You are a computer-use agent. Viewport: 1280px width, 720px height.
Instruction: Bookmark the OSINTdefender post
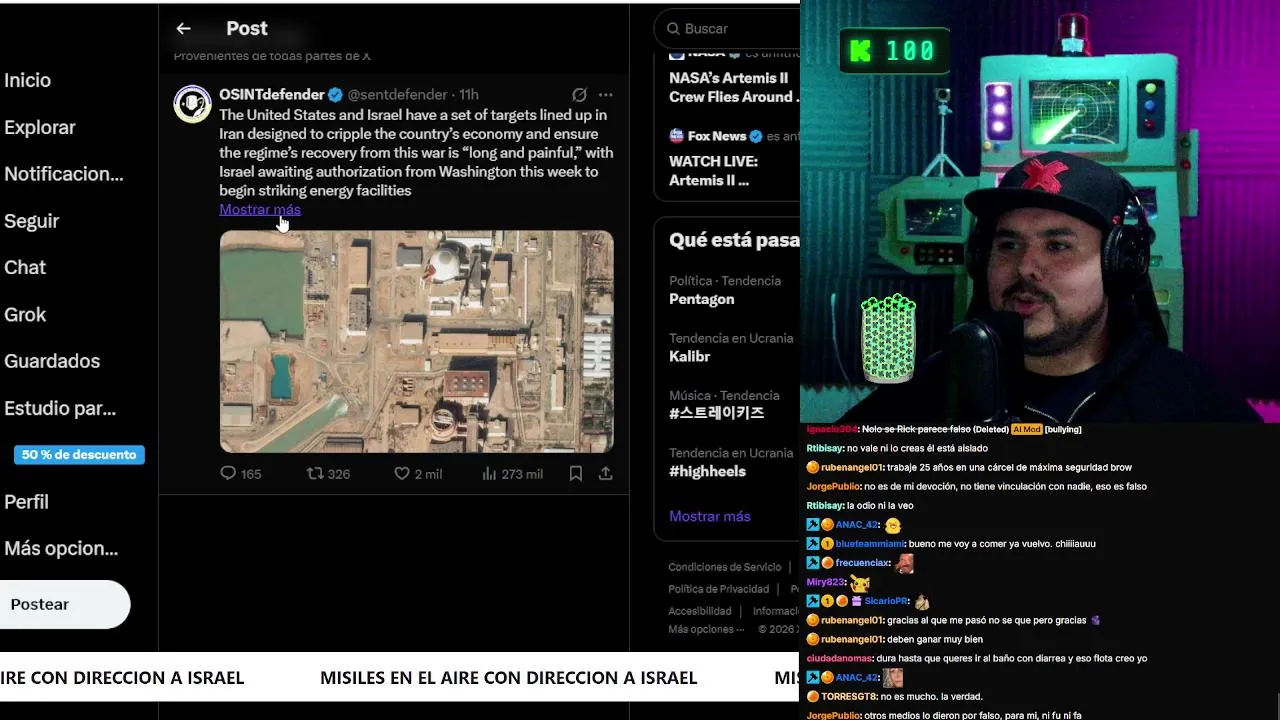[576, 474]
